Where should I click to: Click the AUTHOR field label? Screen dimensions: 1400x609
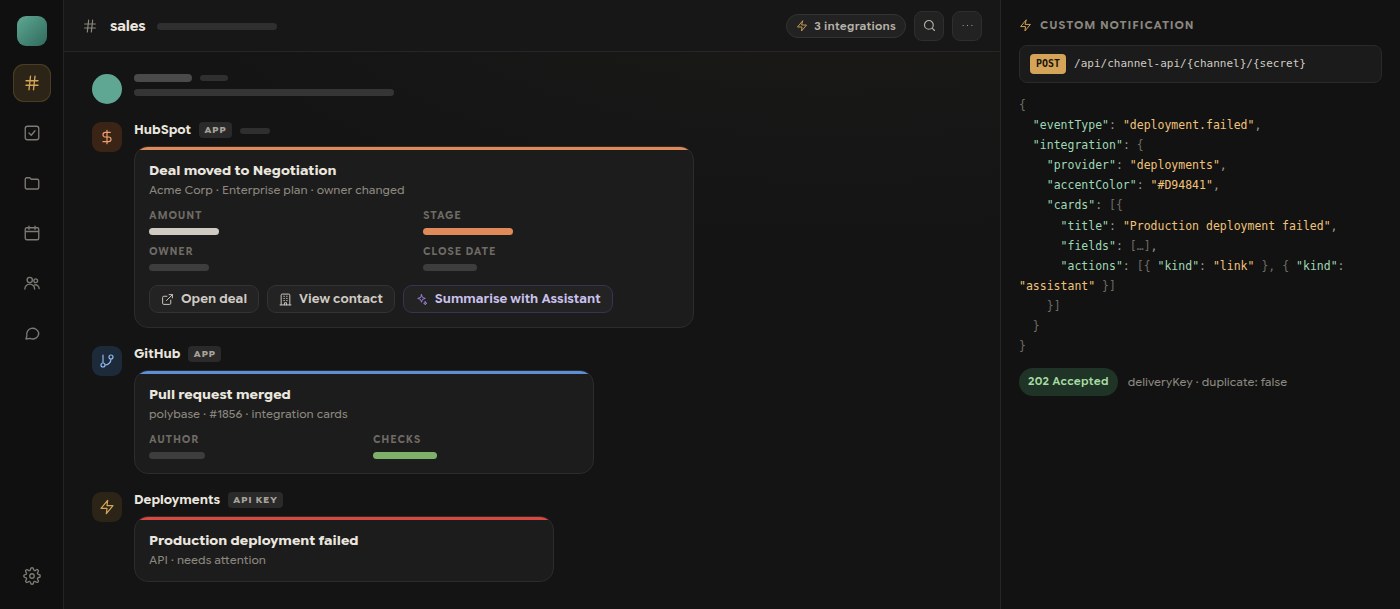[x=174, y=439]
